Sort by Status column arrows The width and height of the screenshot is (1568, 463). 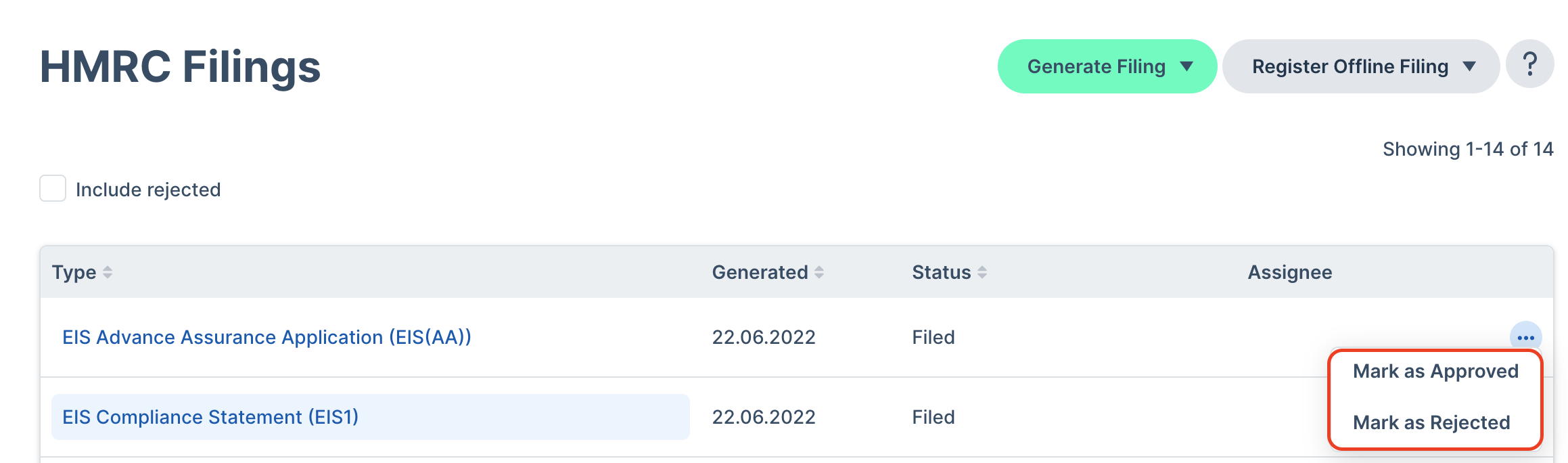pos(982,272)
